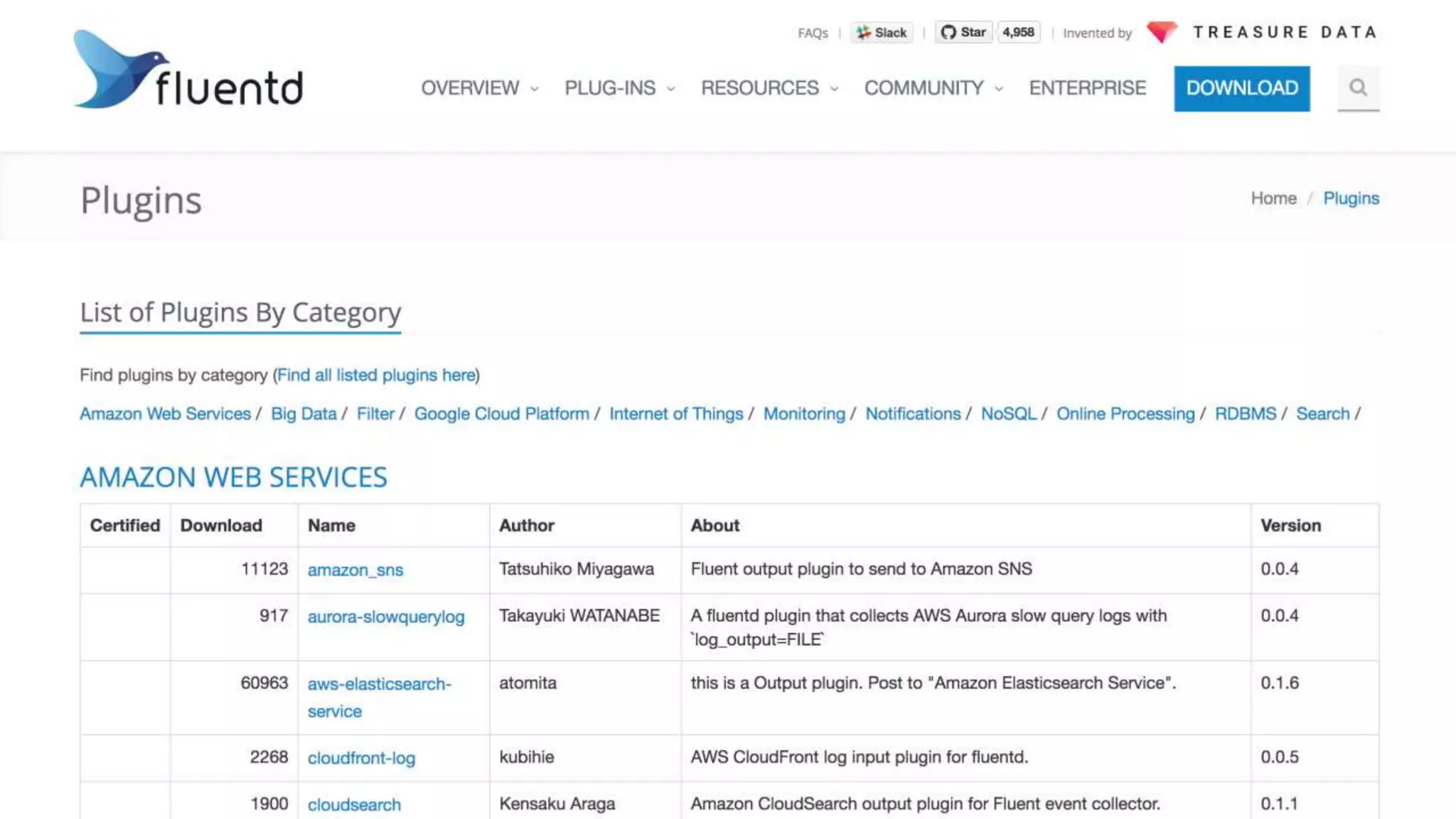Open the search magnifier icon
This screenshot has width=1456, height=819.
point(1358,87)
